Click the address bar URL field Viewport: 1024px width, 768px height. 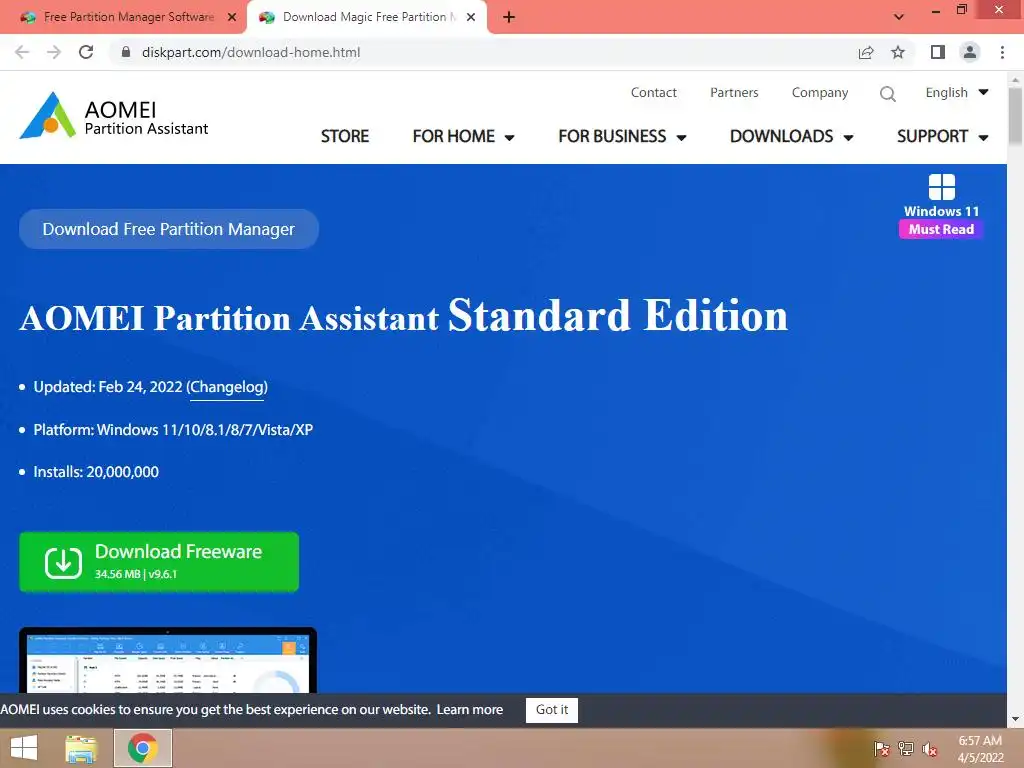pyautogui.click(x=483, y=52)
